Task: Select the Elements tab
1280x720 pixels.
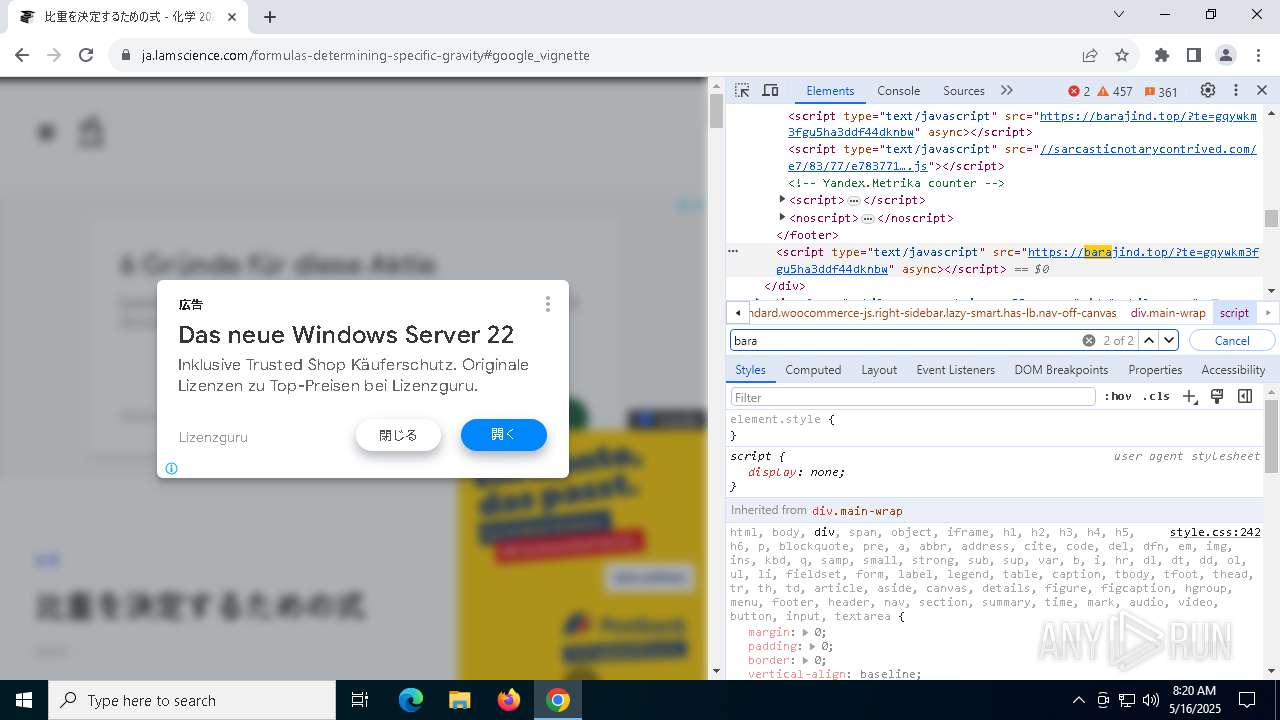Action: 830,91
